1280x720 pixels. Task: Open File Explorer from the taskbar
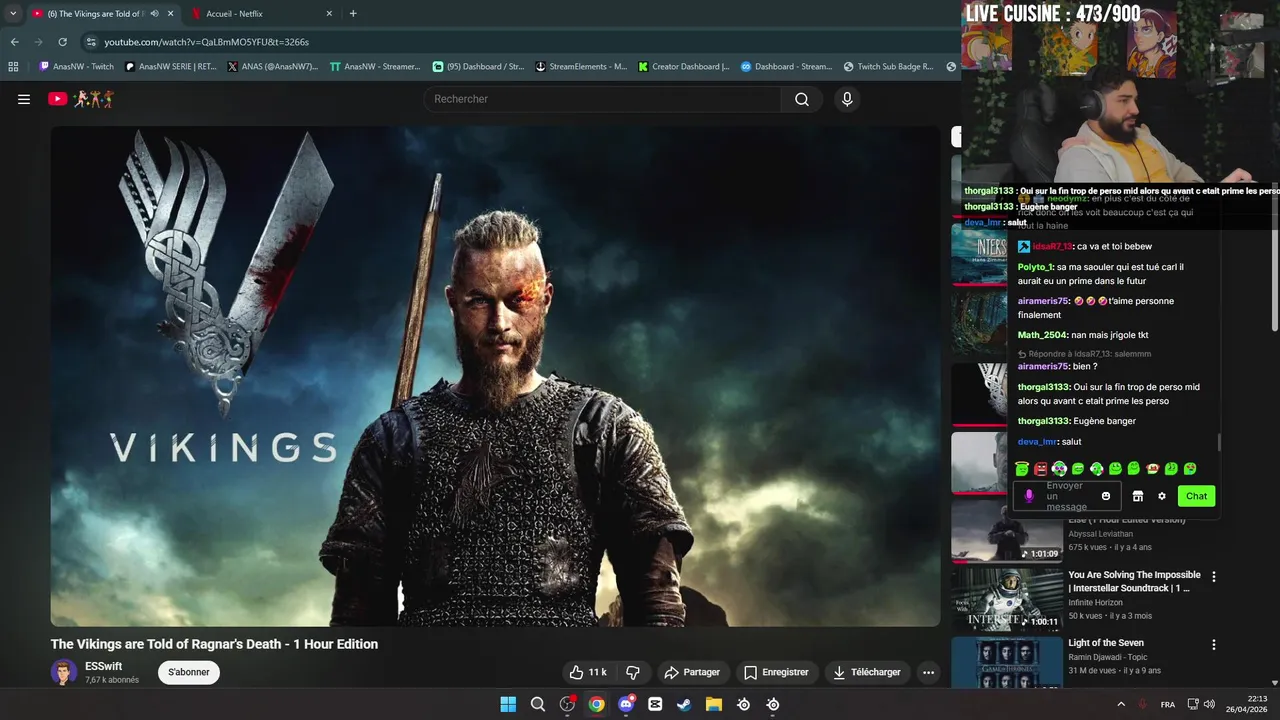(x=714, y=704)
